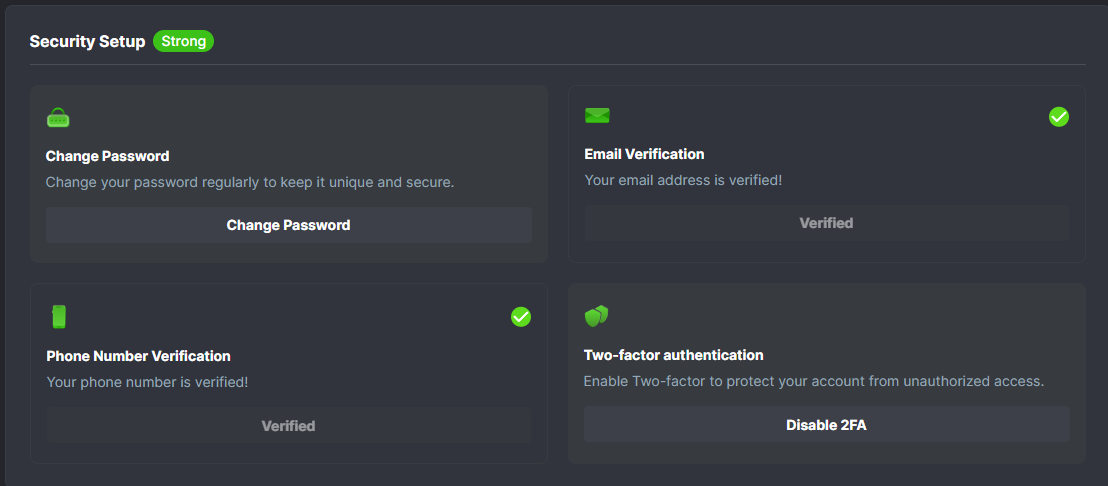The width and height of the screenshot is (1108, 486).
Task: Click the green email envelope icon
Action: (597, 116)
